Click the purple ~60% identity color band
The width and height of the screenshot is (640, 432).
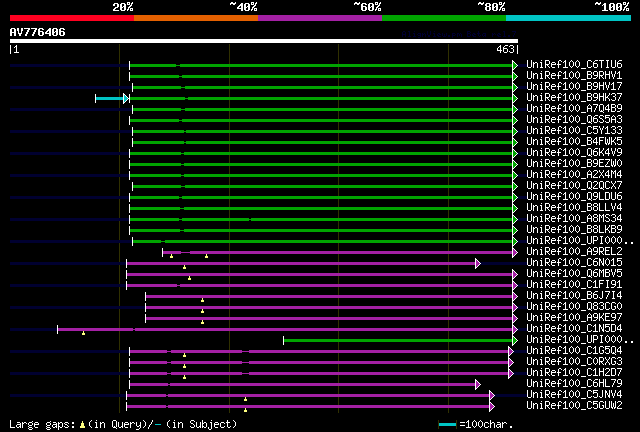(x=320, y=18)
